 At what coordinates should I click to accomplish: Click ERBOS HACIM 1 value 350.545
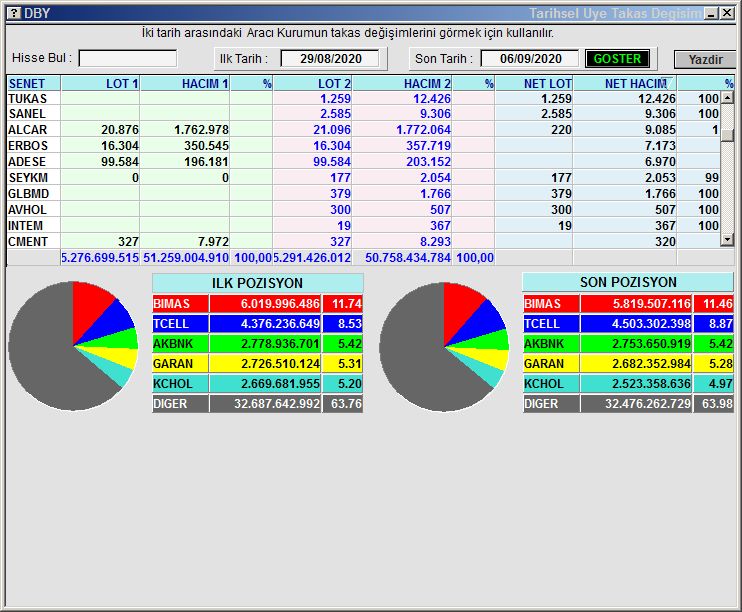pyautogui.click(x=206, y=145)
